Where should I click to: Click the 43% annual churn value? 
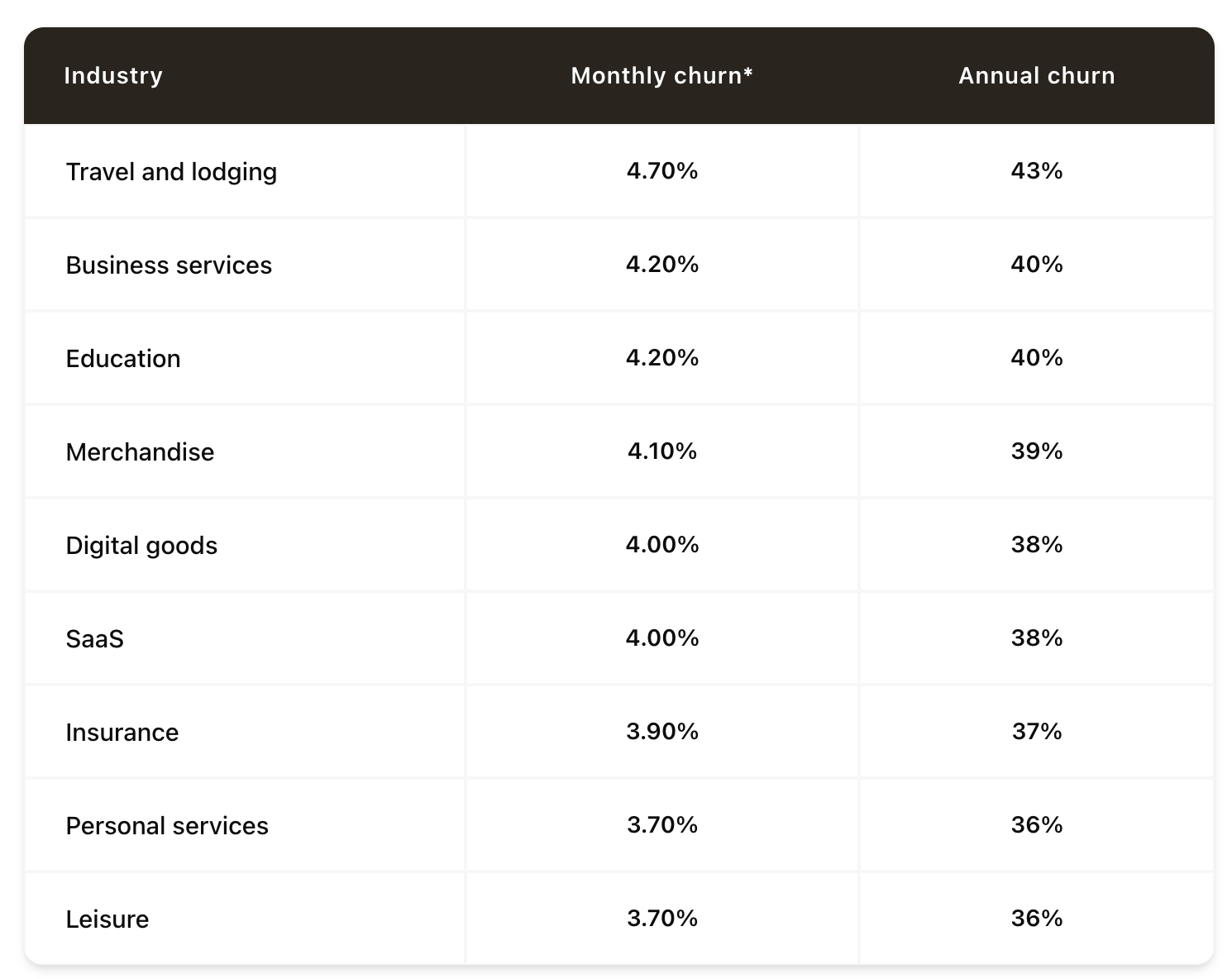1037,170
